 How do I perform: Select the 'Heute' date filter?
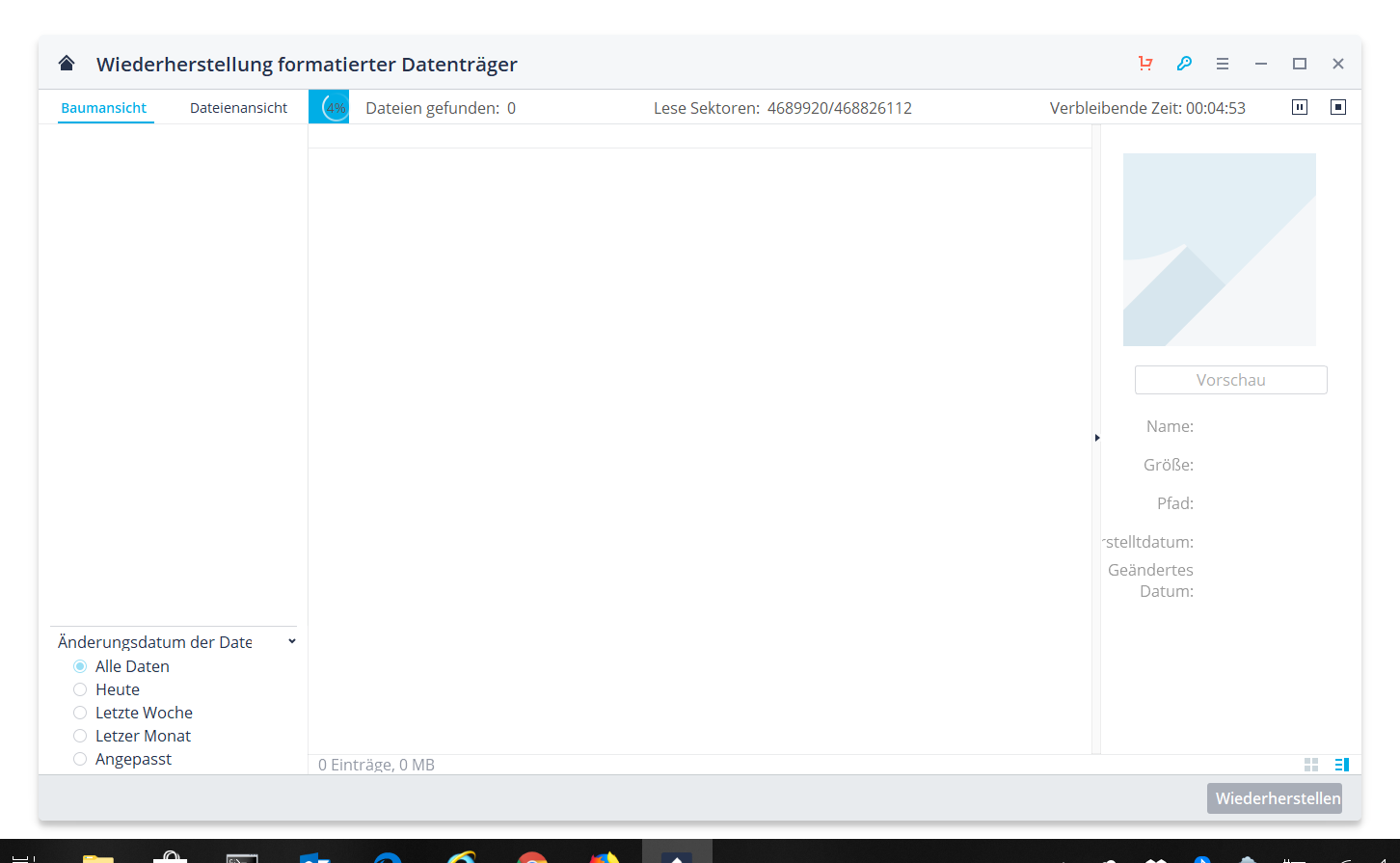80,689
